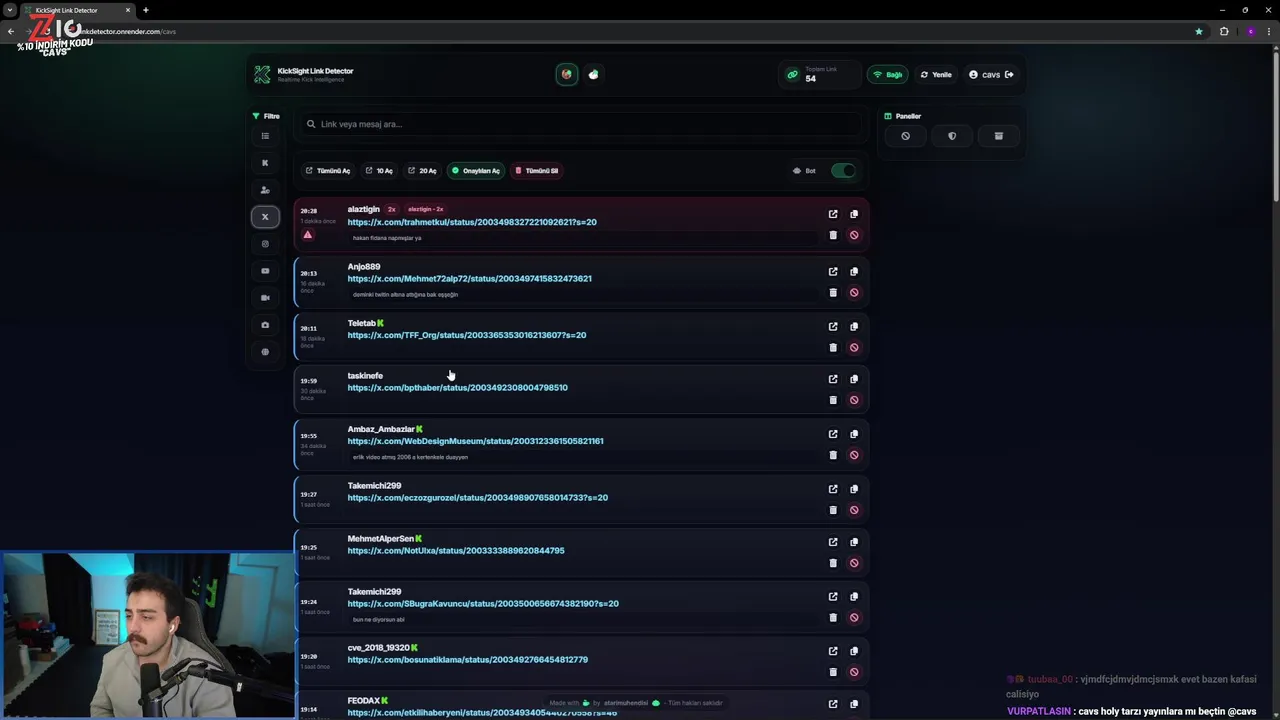Open browser extensions puzzle icon
Screen dimensions: 1280x720
(1224, 31)
